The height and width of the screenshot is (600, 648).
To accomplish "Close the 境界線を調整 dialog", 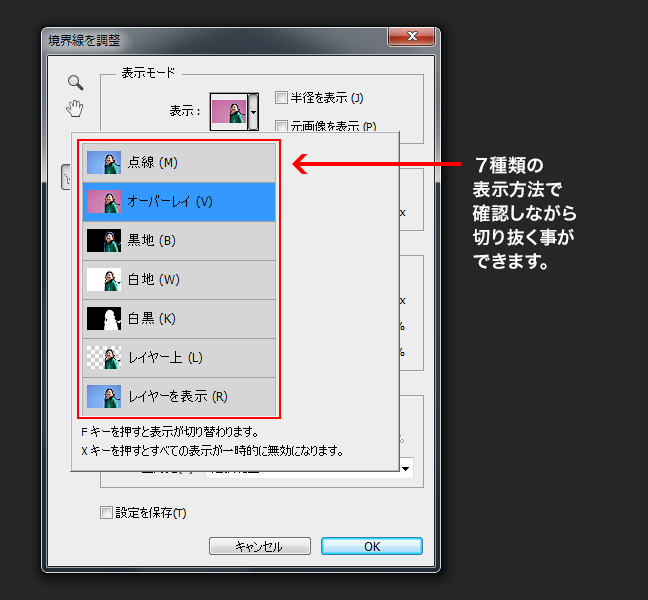I will click(x=410, y=37).
